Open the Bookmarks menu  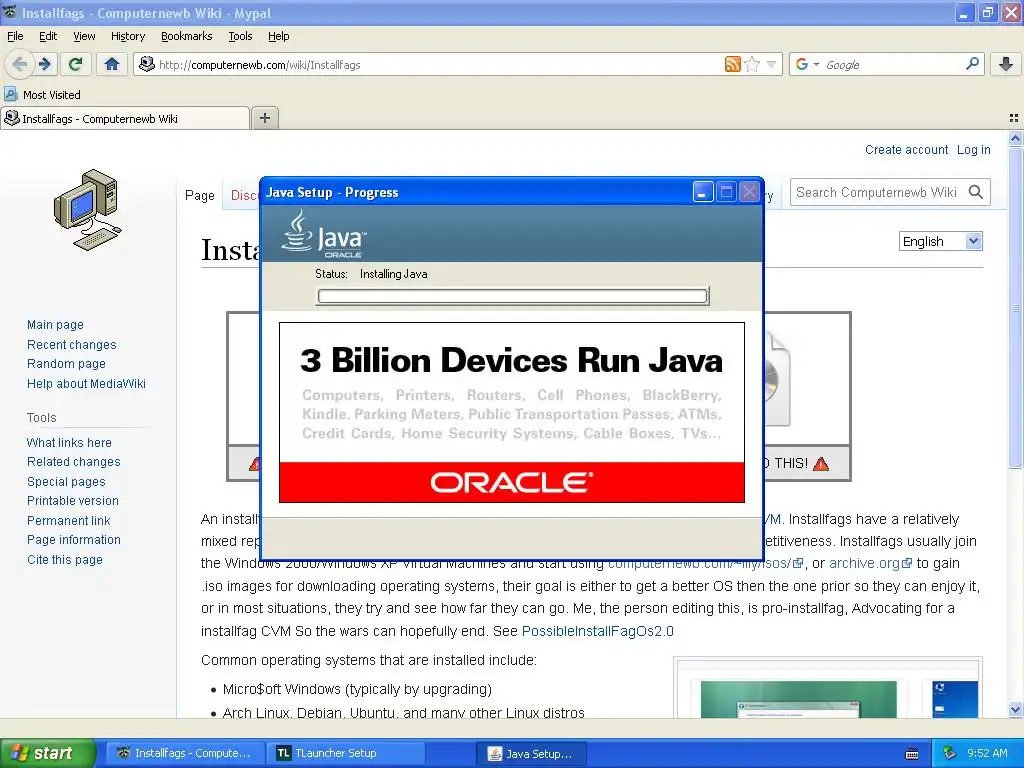pos(186,36)
